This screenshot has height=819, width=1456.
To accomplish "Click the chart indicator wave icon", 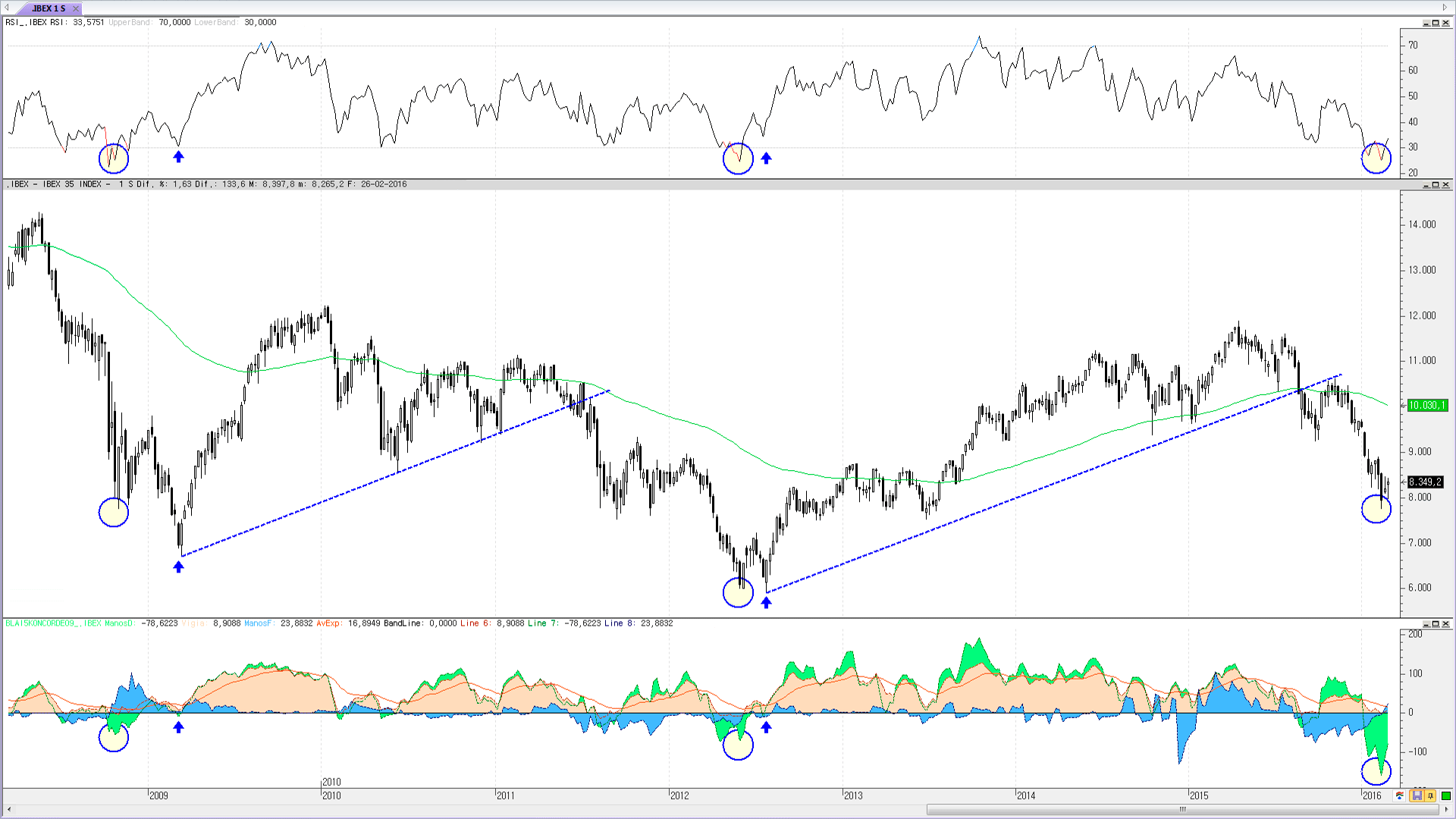I will pyautogui.click(x=1400, y=795).
